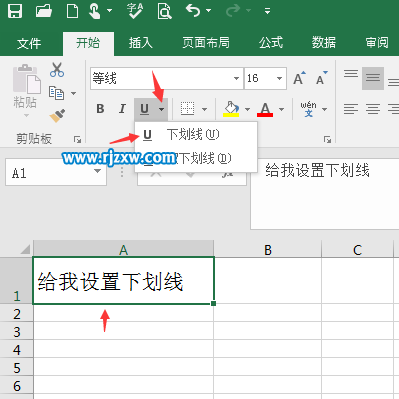The height and width of the screenshot is (399, 399).
Task: Choose double underline 下划线(D) option
Action: coord(196,158)
